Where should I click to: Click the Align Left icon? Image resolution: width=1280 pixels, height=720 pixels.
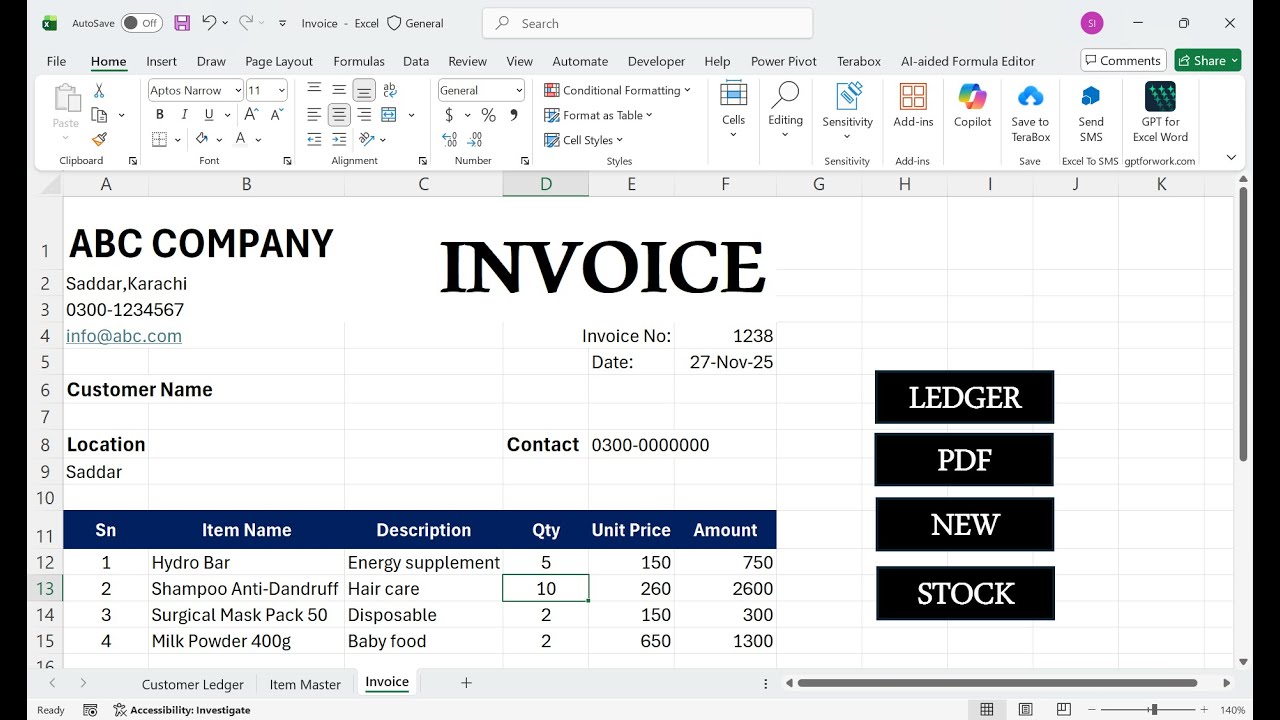tap(314, 115)
